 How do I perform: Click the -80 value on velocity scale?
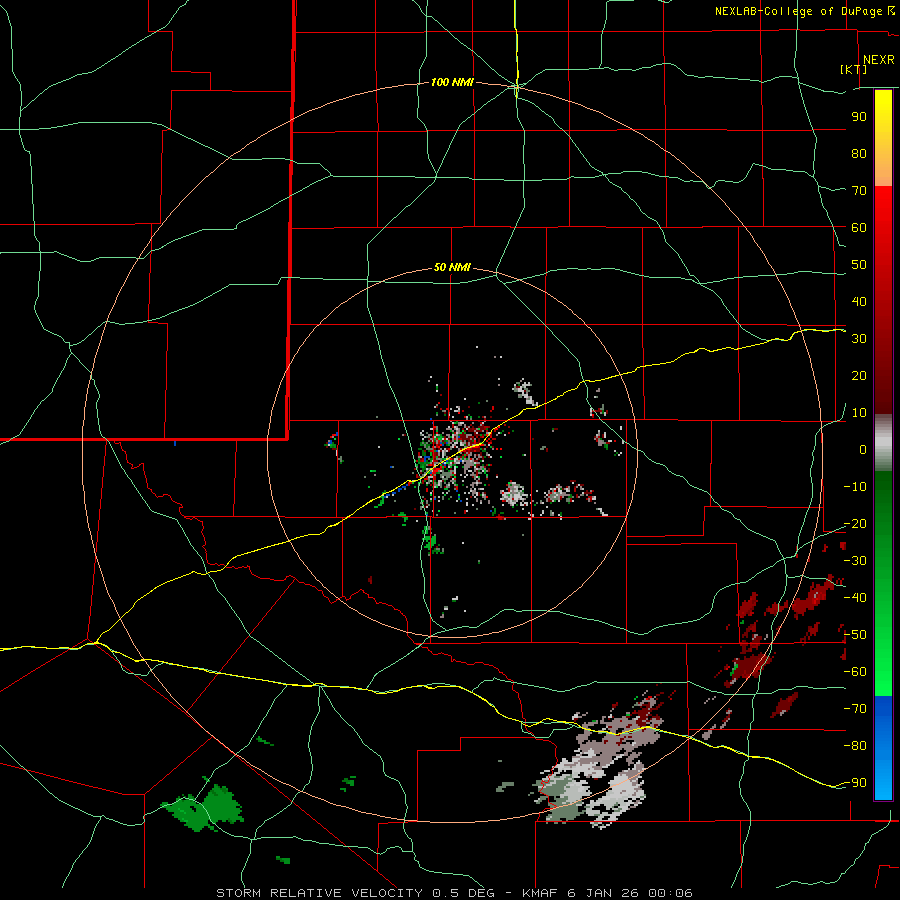[855, 746]
